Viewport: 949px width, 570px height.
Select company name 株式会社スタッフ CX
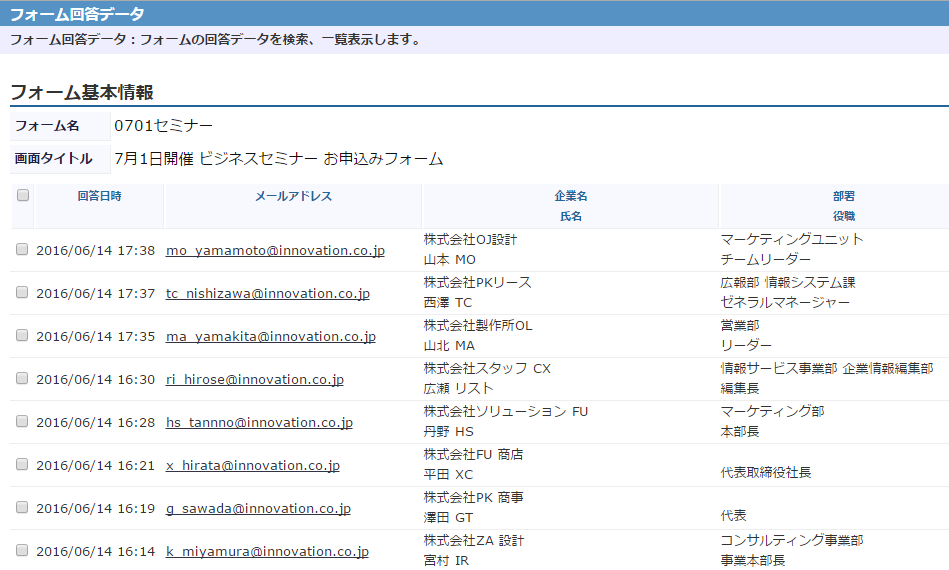coord(487,369)
